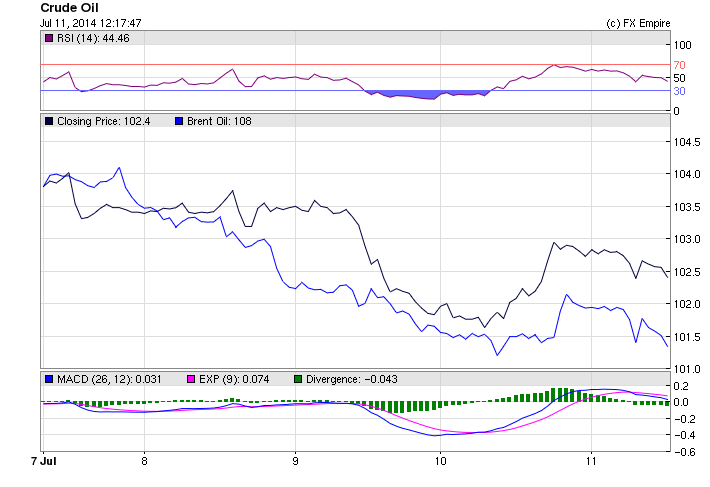Click the '0.0' MACD axis label
The height and width of the screenshot is (487, 710).
pyautogui.click(x=681, y=402)
